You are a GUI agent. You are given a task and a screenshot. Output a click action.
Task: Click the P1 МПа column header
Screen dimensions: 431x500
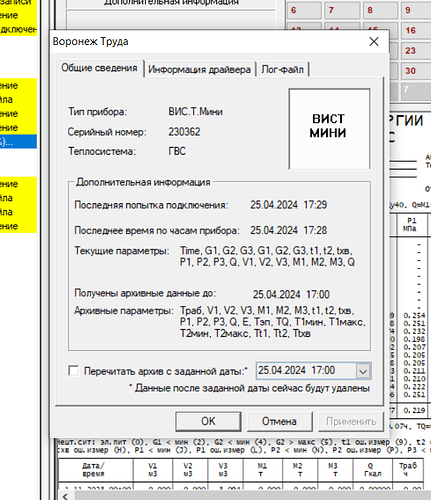point(411,225)
